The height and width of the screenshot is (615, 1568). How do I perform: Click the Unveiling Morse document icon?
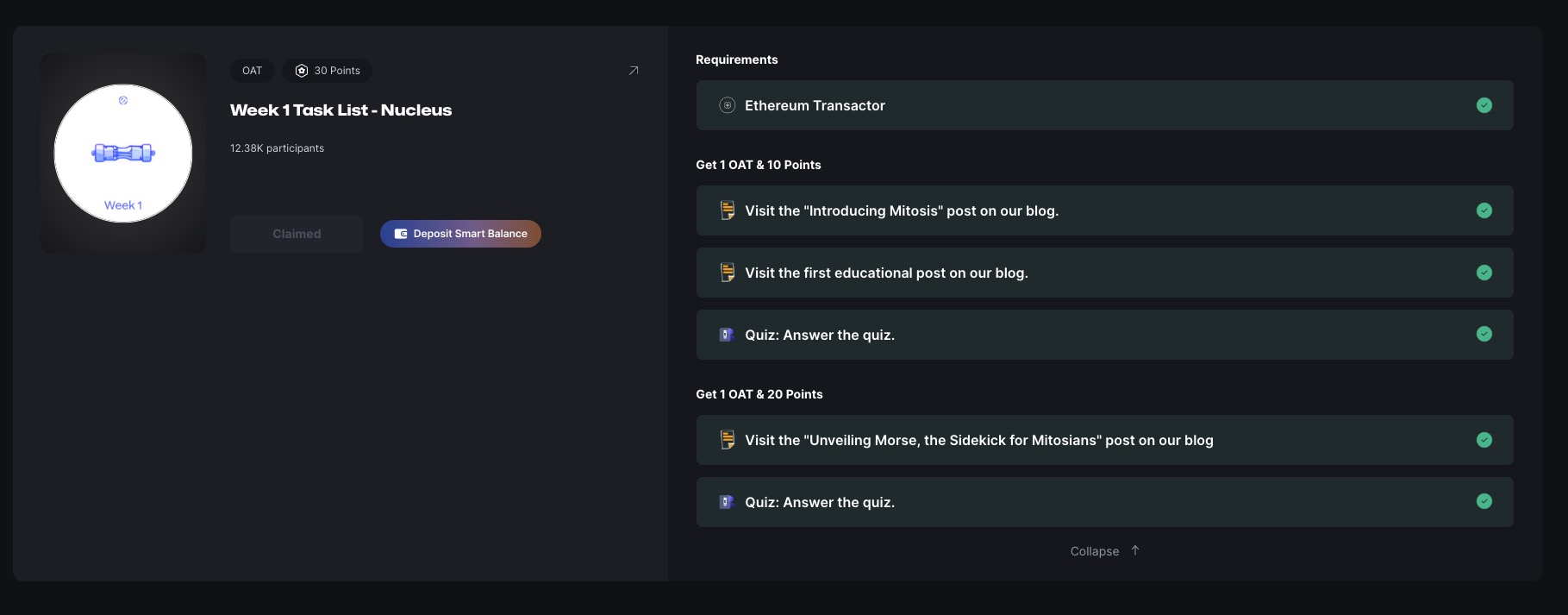point(727,440)
